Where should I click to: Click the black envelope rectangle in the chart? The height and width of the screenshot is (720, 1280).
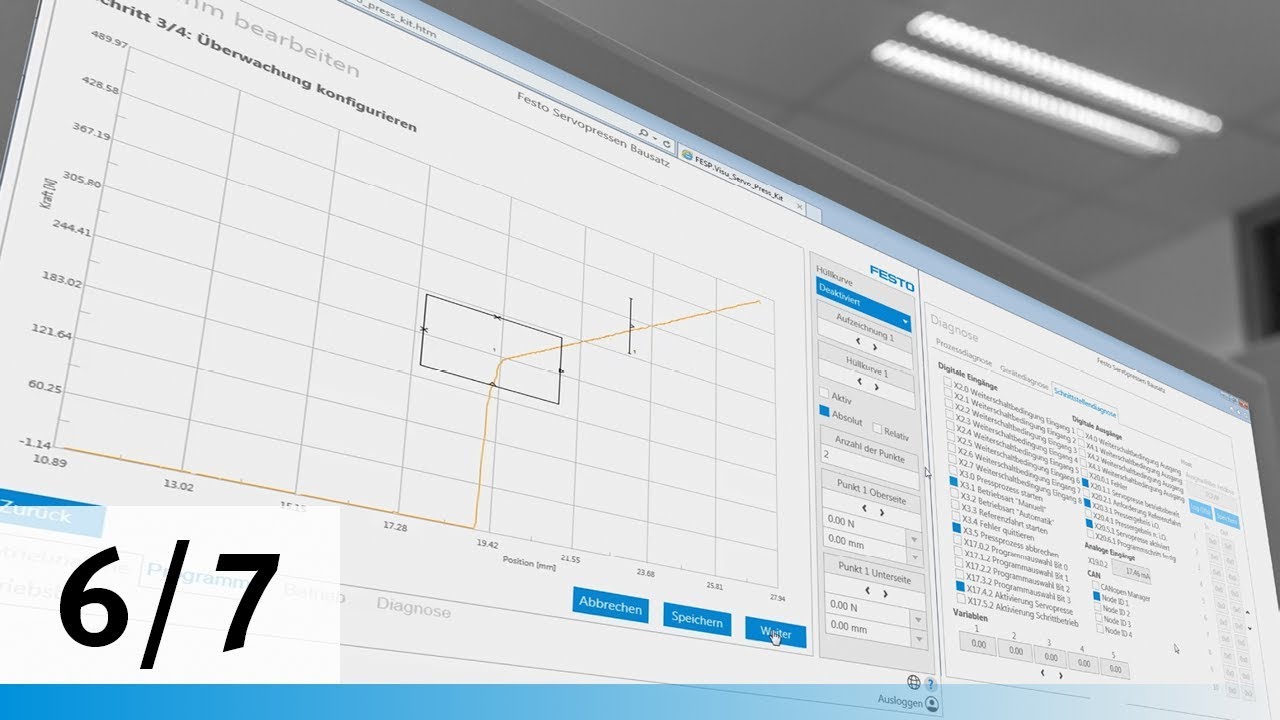pyautogui.click(x=490, y=348)
